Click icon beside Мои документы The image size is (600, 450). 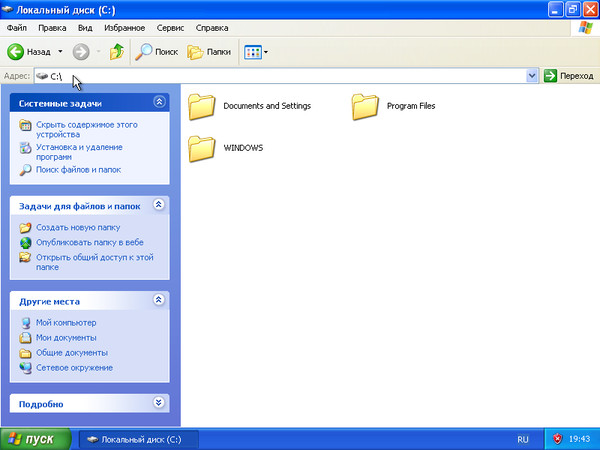point(25,338)
